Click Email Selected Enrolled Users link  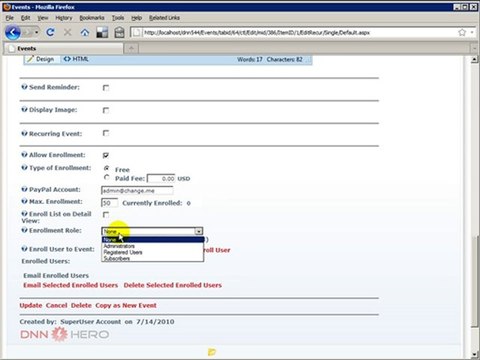71,285
